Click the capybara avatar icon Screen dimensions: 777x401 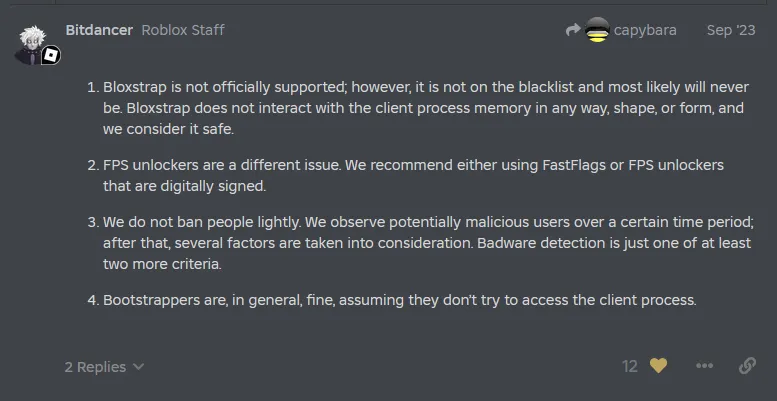click(597, 30)
